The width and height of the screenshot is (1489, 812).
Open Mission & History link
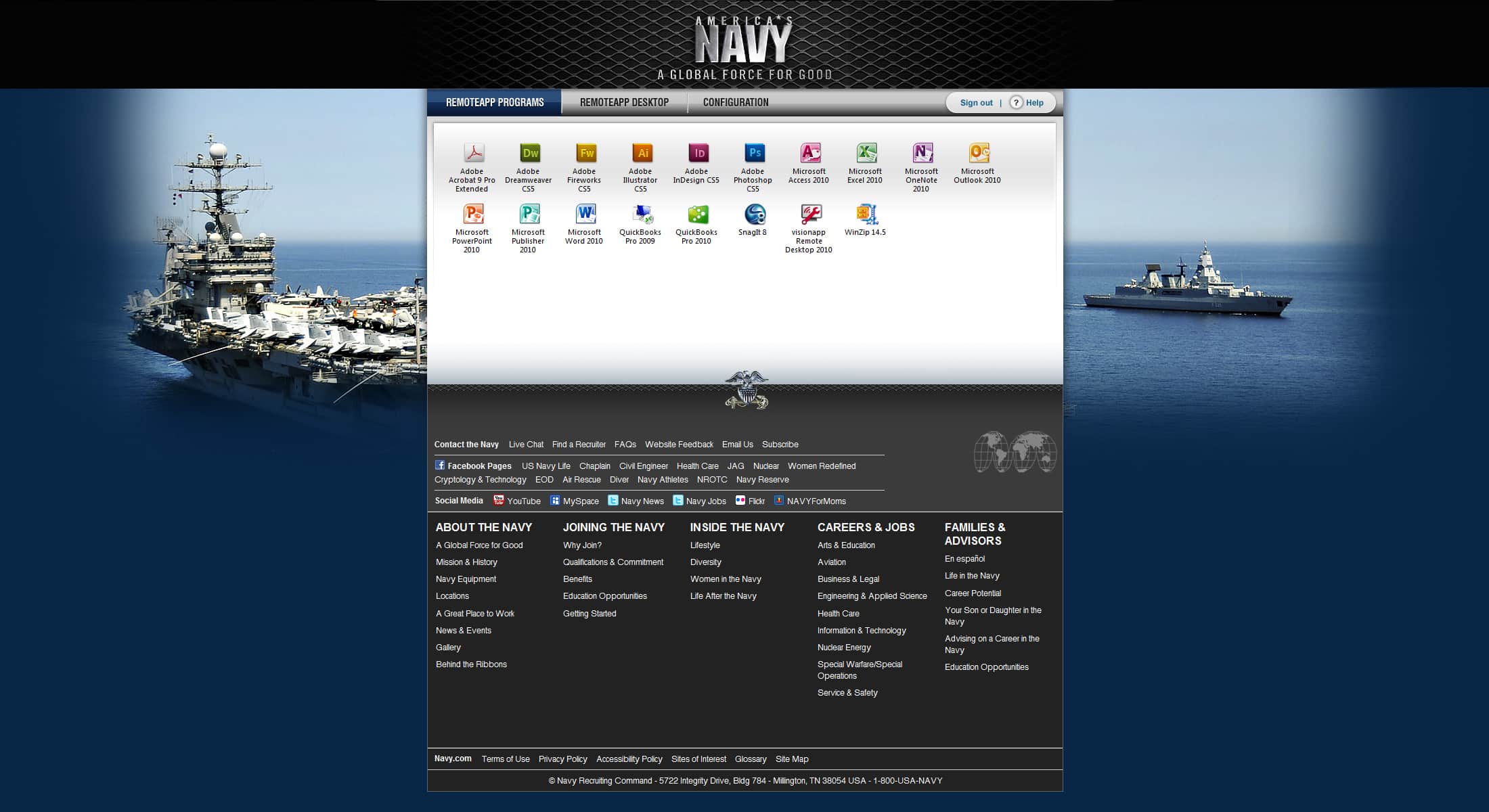coord(466,562)
